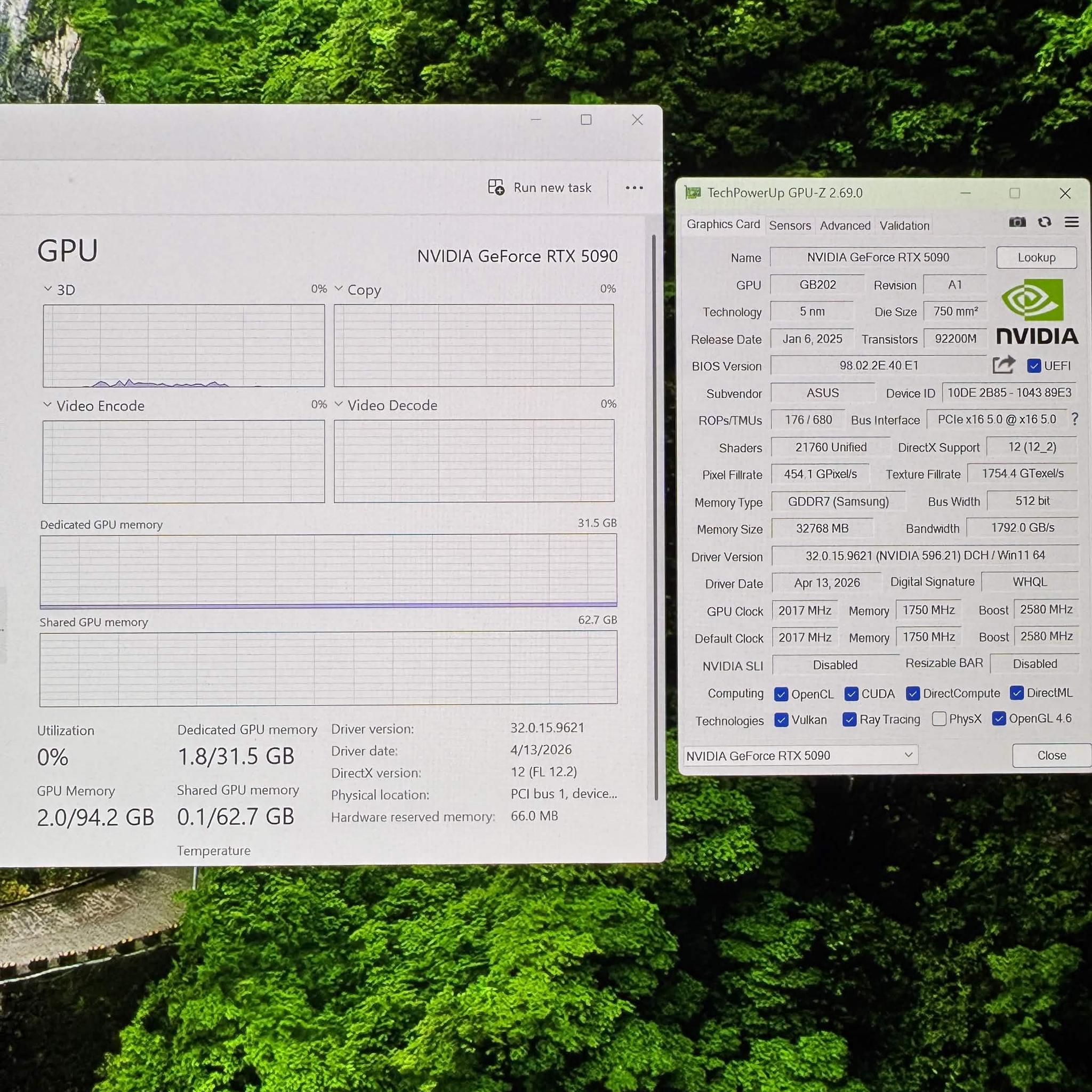This screenshot has width=1092, height=1092.
Task: Click the "2.0/94.2 GB" GPU Memory value
Action: click(x=95, y=817)
